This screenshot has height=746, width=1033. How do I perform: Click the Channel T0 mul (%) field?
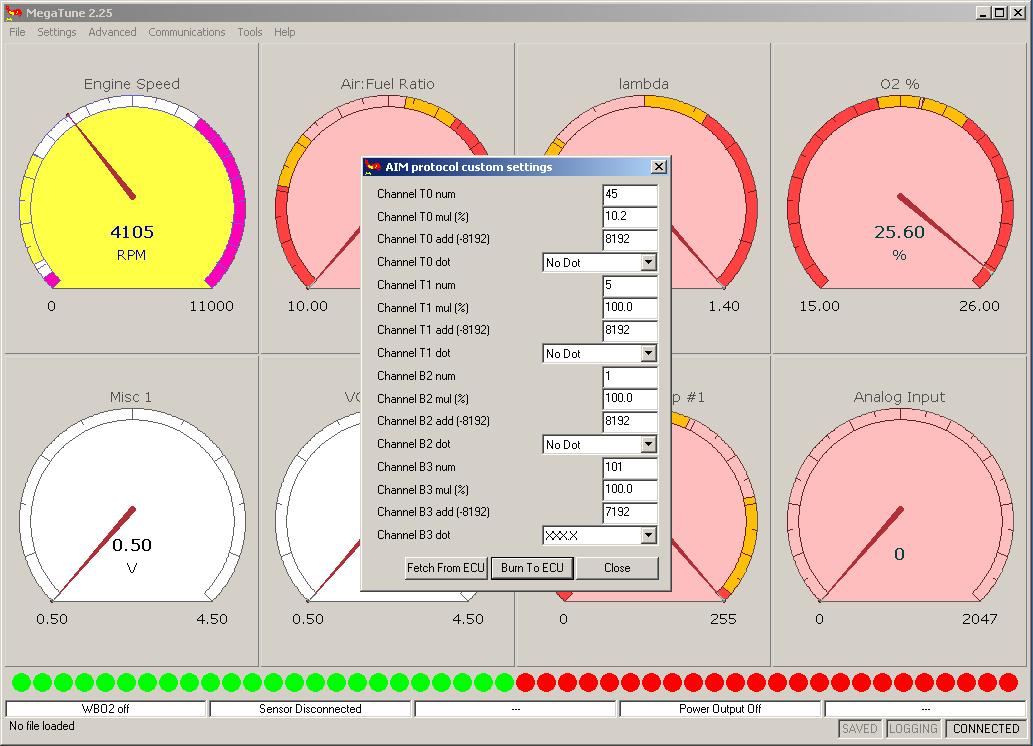pos(630,217)
